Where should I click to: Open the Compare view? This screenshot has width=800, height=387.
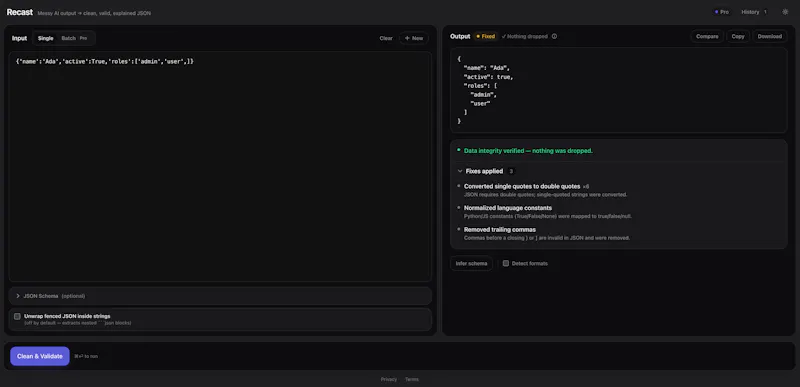(x=707, y=36)
